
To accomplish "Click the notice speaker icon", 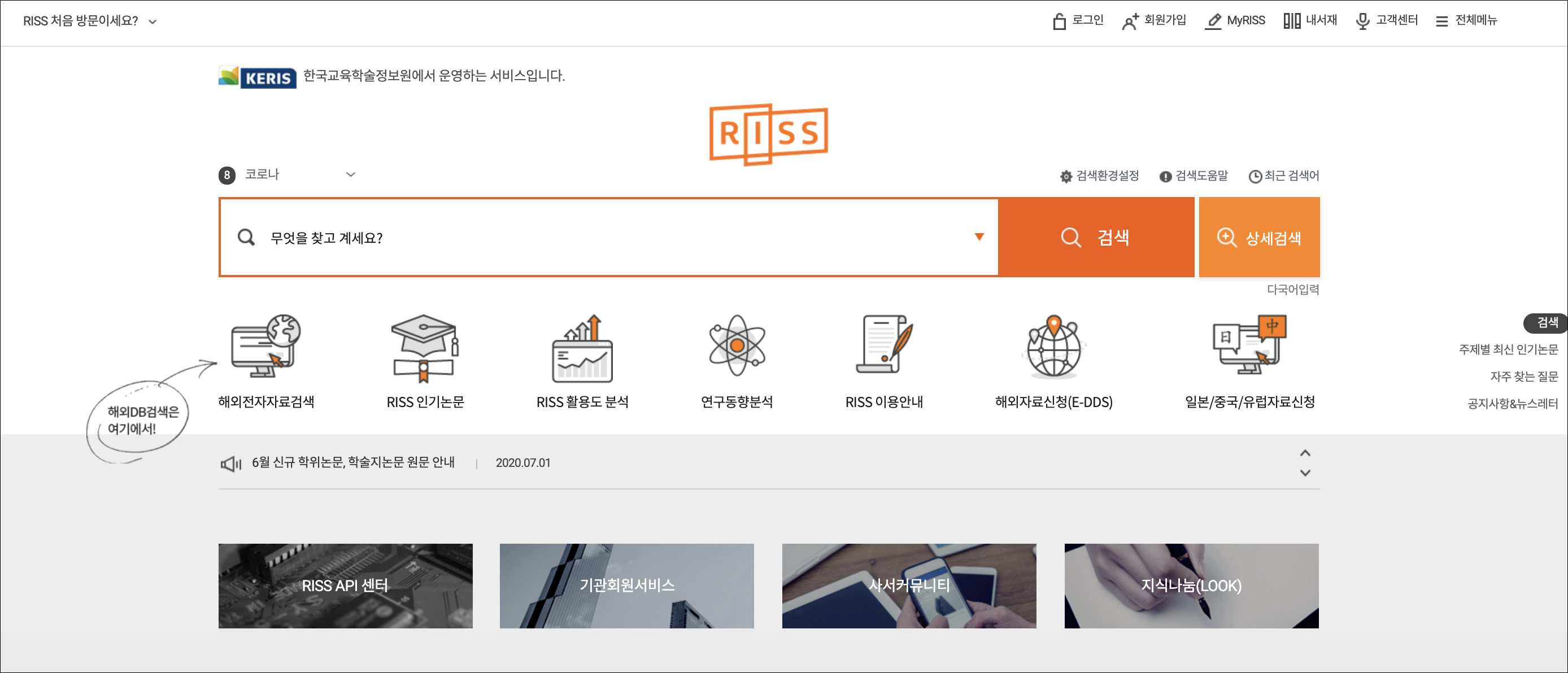I will pos(230,464).
